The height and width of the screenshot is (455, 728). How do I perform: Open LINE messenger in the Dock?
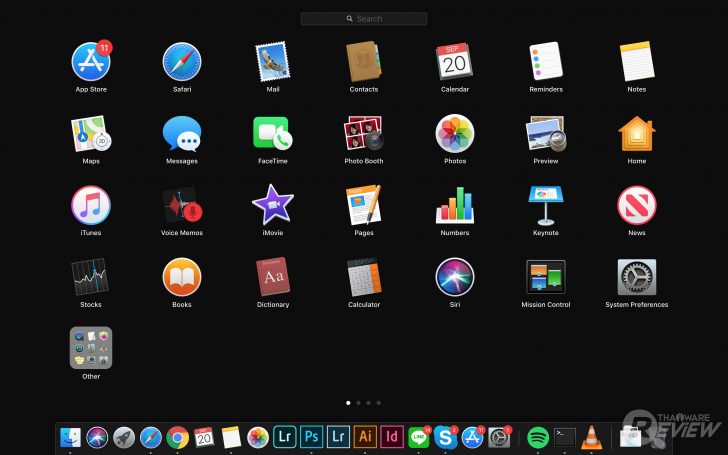click(x=419, y=437)
